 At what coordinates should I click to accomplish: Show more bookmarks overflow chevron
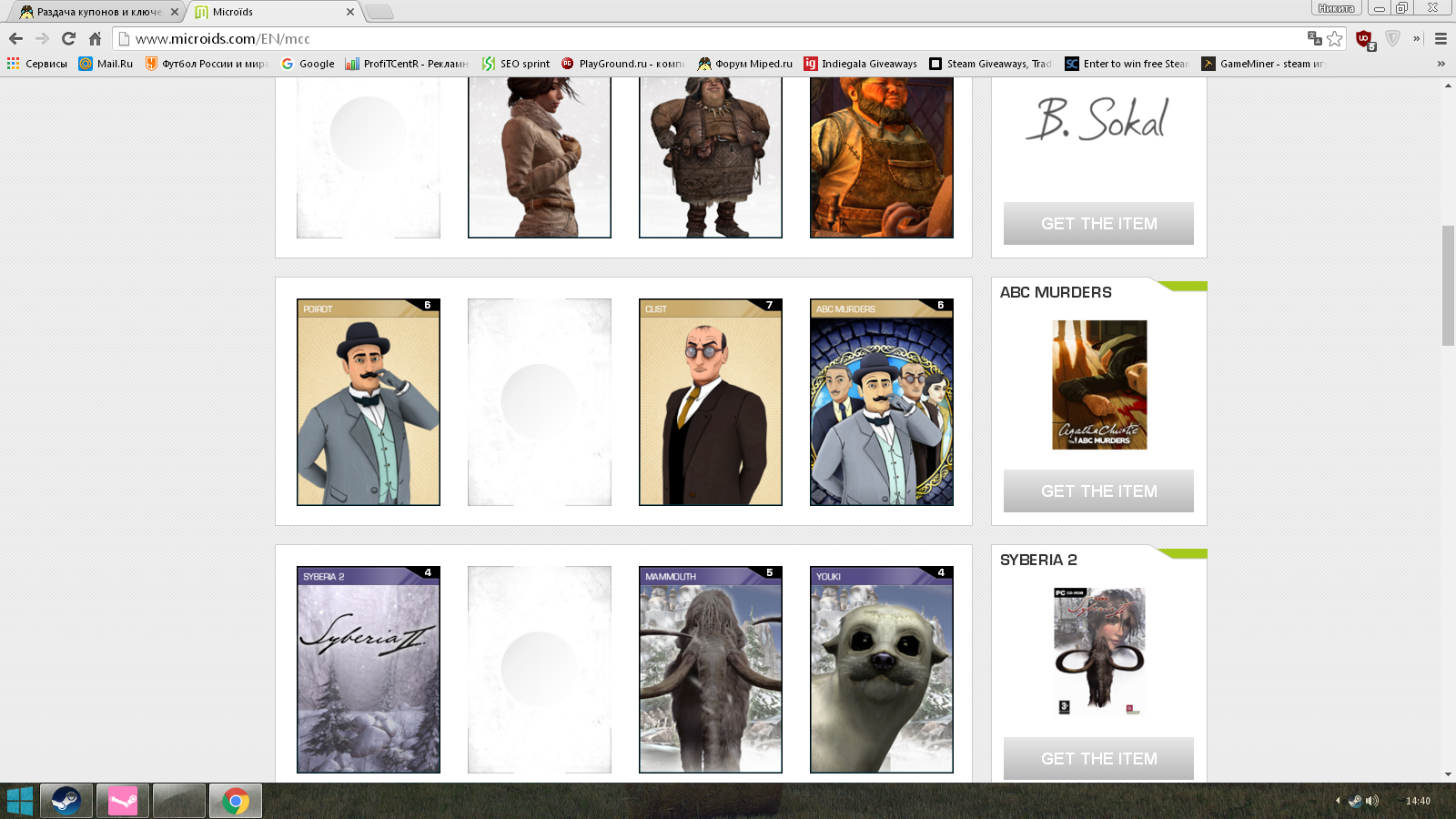[x=1441, y=64]
